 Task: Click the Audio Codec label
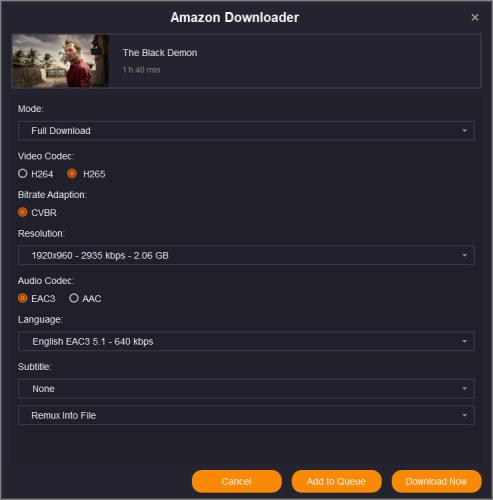tap(45, 281)
